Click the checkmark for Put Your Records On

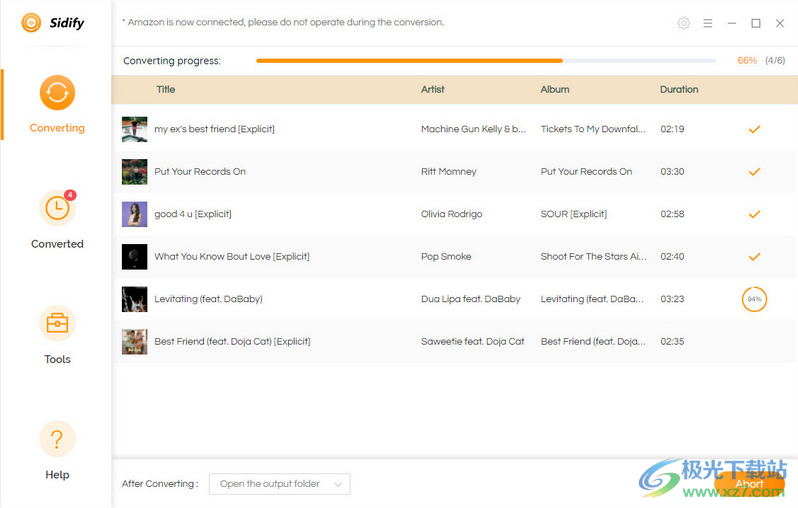tap(754, 172)
